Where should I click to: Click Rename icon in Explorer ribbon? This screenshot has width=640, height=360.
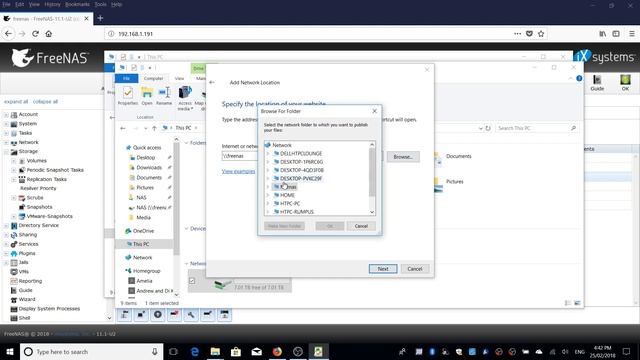point(164,96)
